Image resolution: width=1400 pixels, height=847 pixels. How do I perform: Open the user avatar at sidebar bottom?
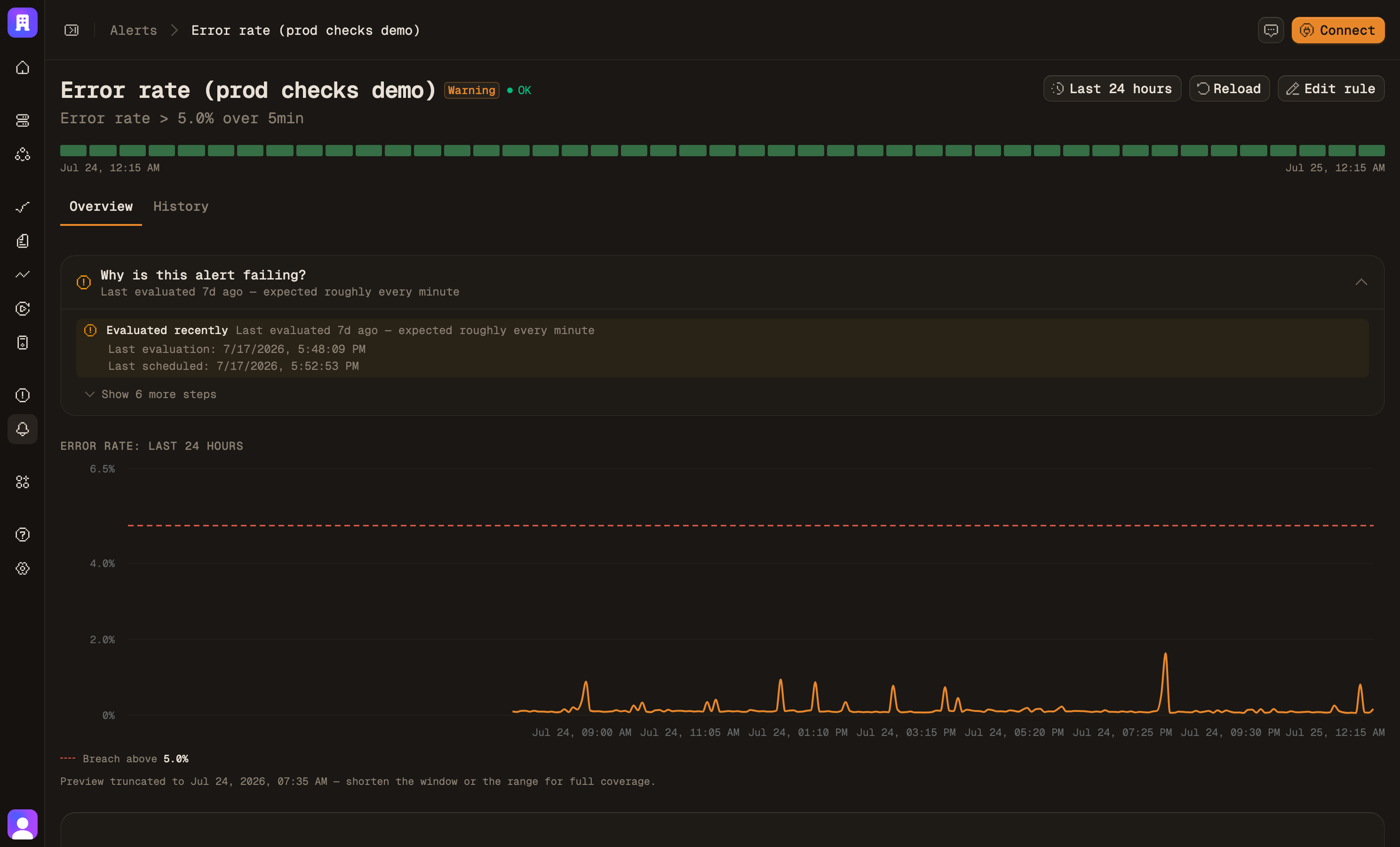[x=22, y=824]
